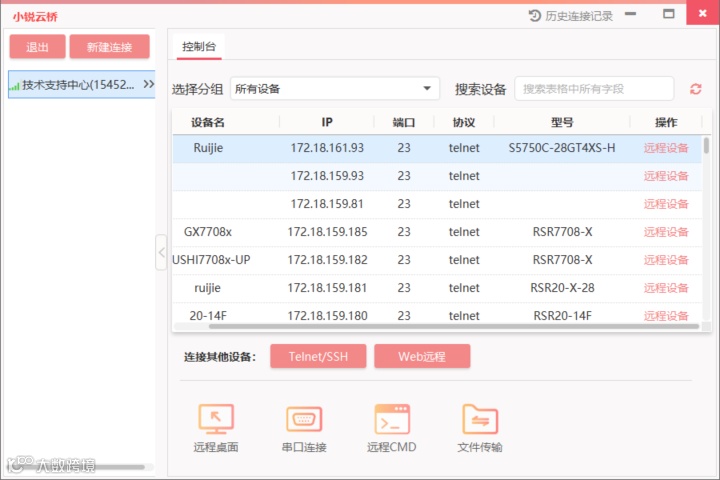This screenshot has width=720, height=480.
Task: Click 远程设备 for ruijie 172.18.159.181
Action: 666,288
